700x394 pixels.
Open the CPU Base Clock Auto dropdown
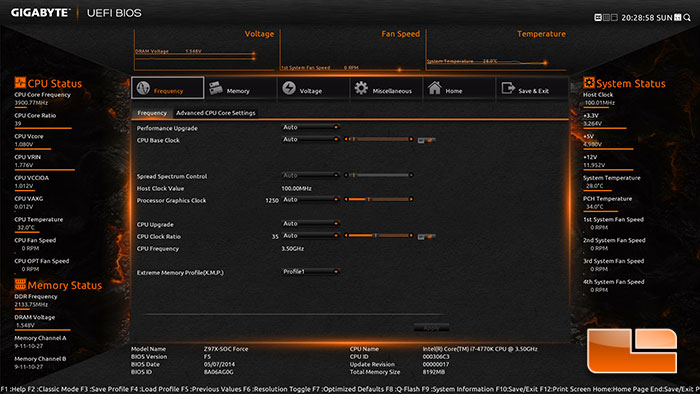point(311,139)
